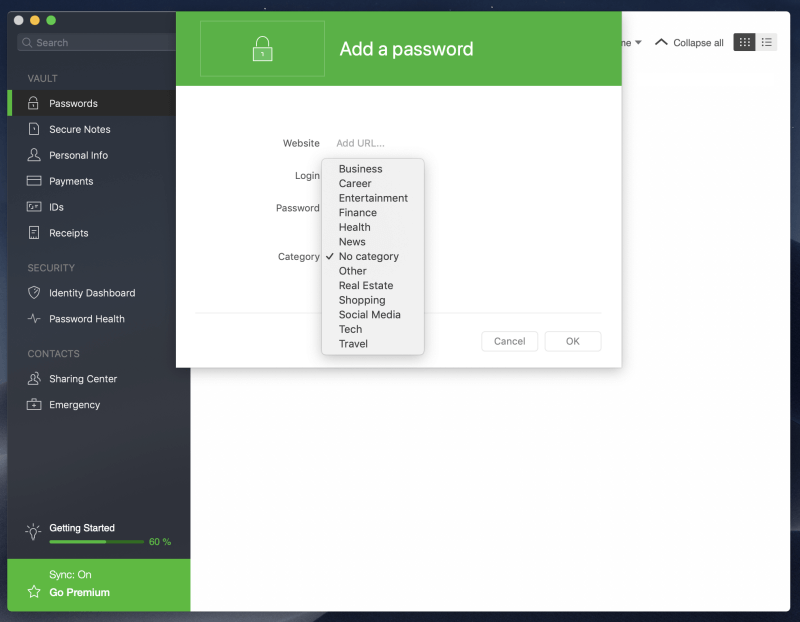Viewport: 800px width, 622px height.
Task: Click the Receipts icon in sidebar
Action: click(34, 233)
